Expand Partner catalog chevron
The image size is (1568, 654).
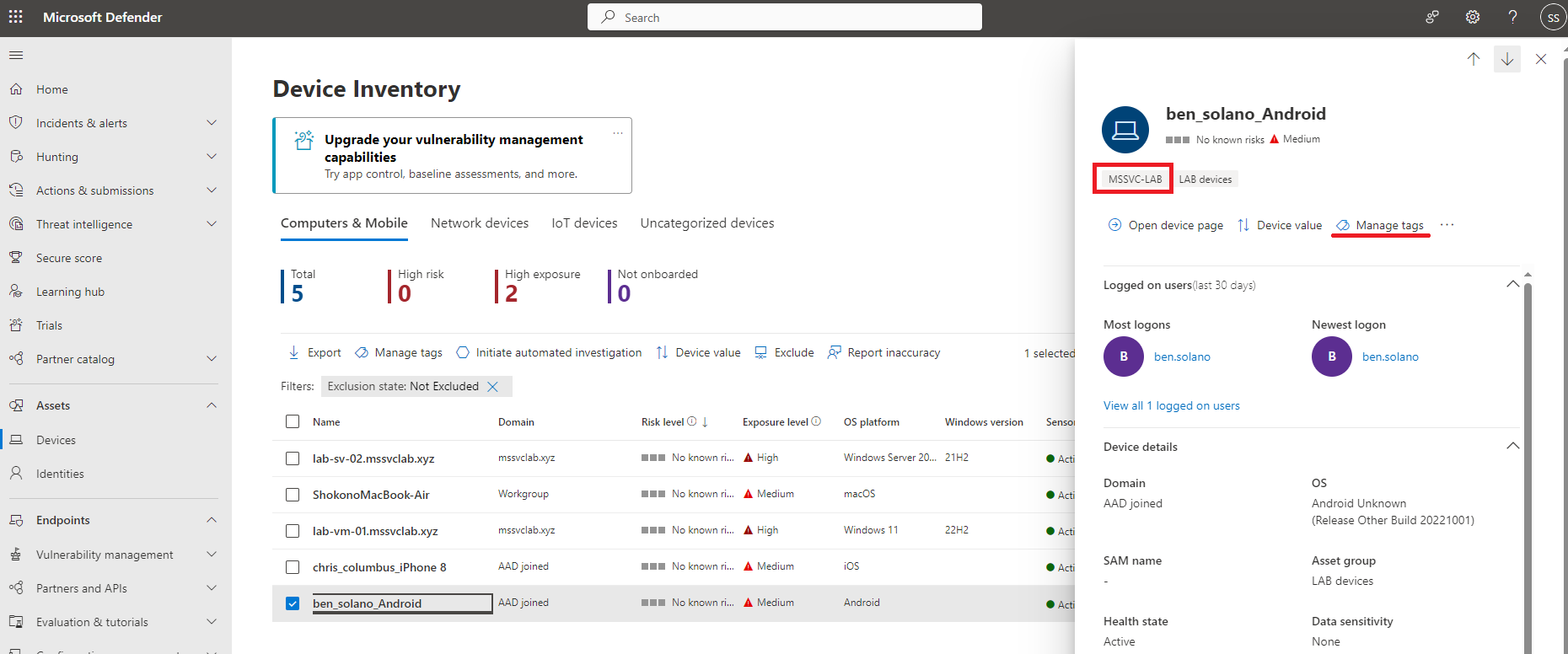(x=212, y=359)
